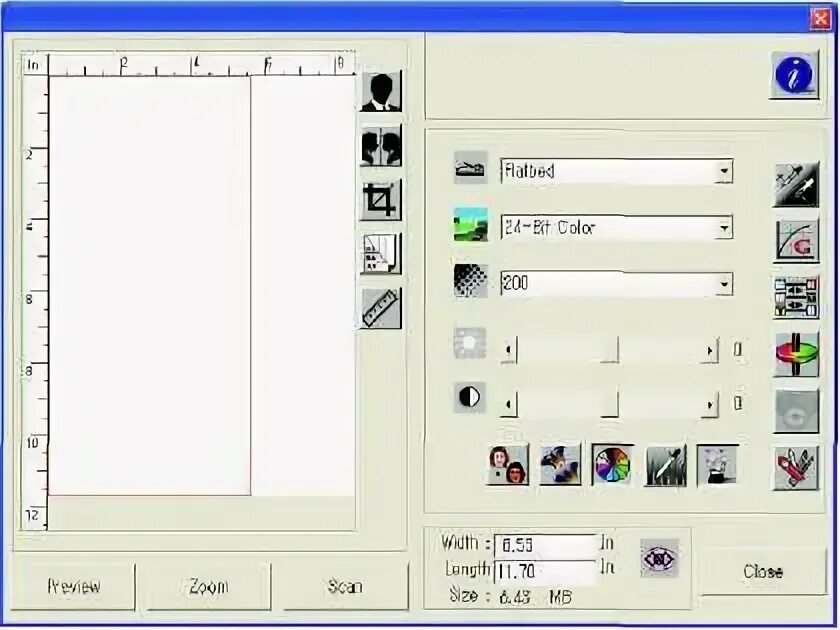This screenshot has width=840, height=630.
Task: Close the window with the red X
Action: (x=820, y=19)
